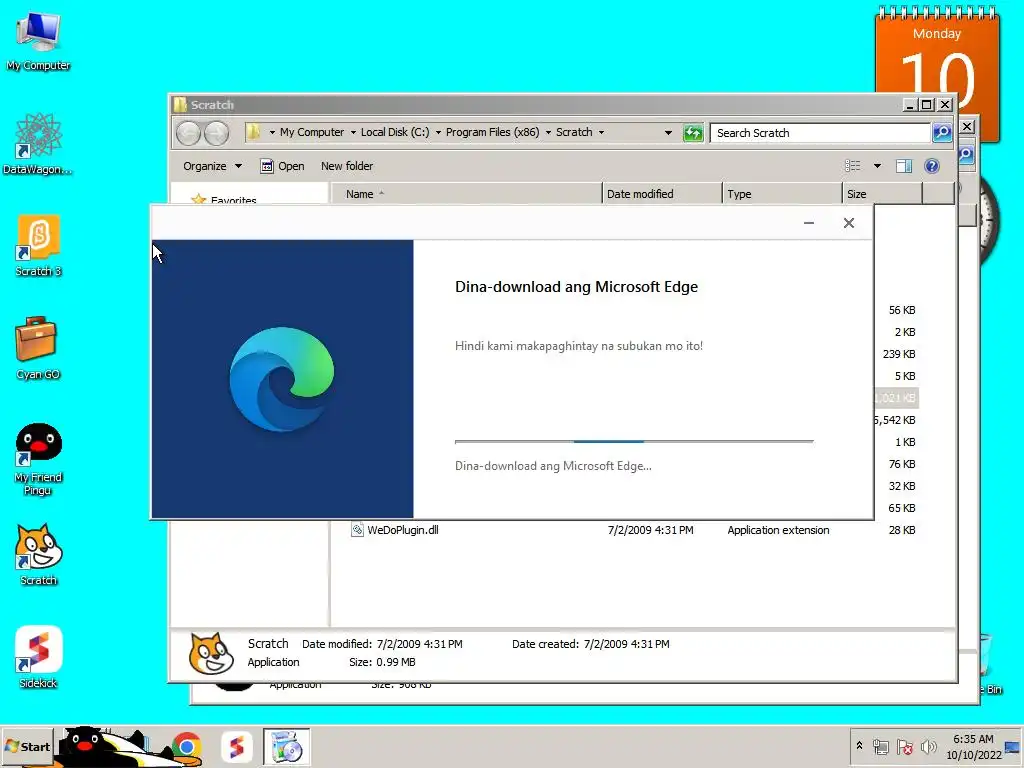Click Open in explorer toolbar
This screenshot has width=1024, height=768.
click(x=282, y=166)
